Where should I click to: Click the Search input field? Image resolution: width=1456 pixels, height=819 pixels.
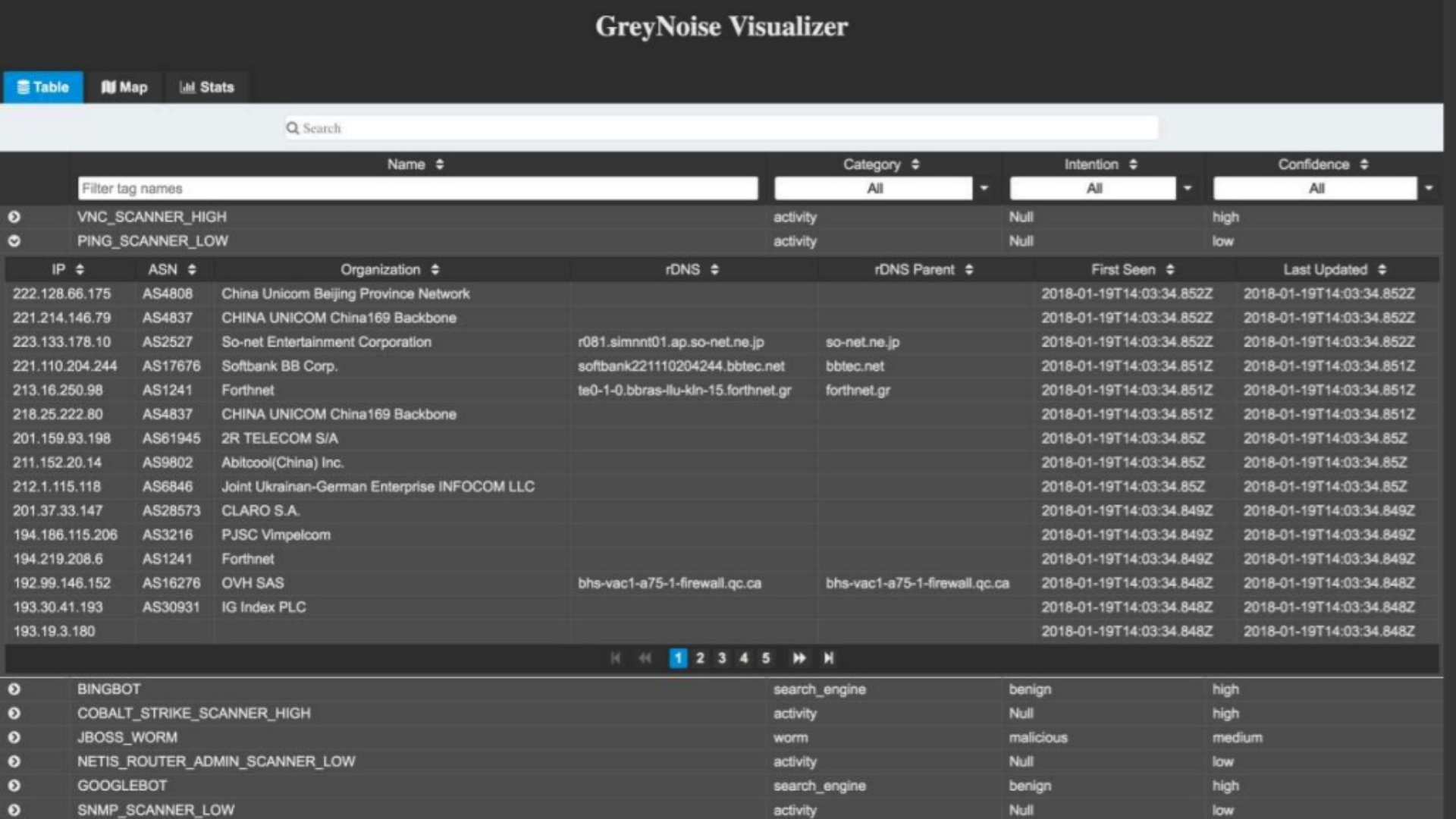pos(721,128)
